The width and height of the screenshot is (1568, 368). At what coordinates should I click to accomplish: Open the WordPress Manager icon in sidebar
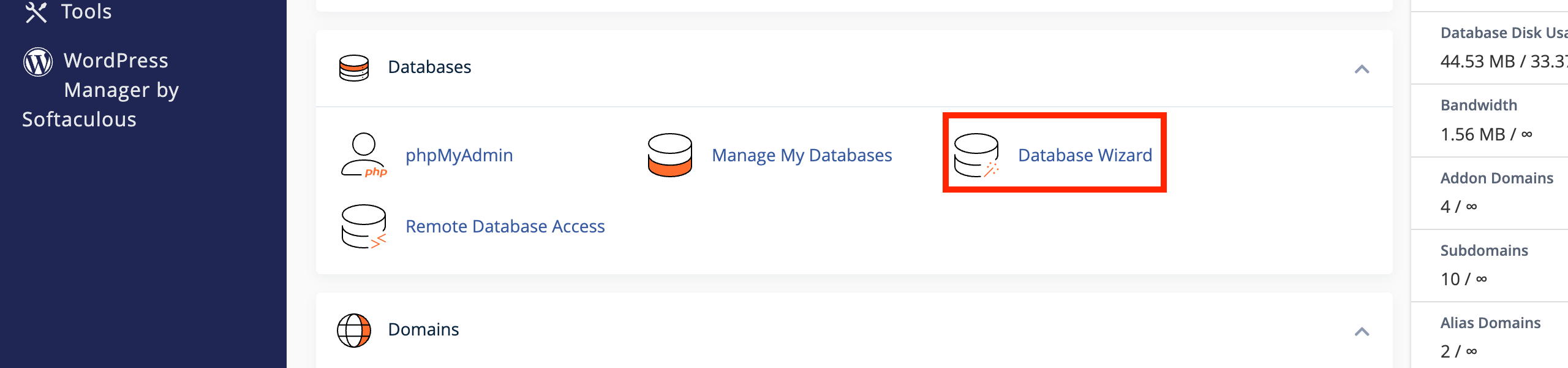[x=38, y=61]
